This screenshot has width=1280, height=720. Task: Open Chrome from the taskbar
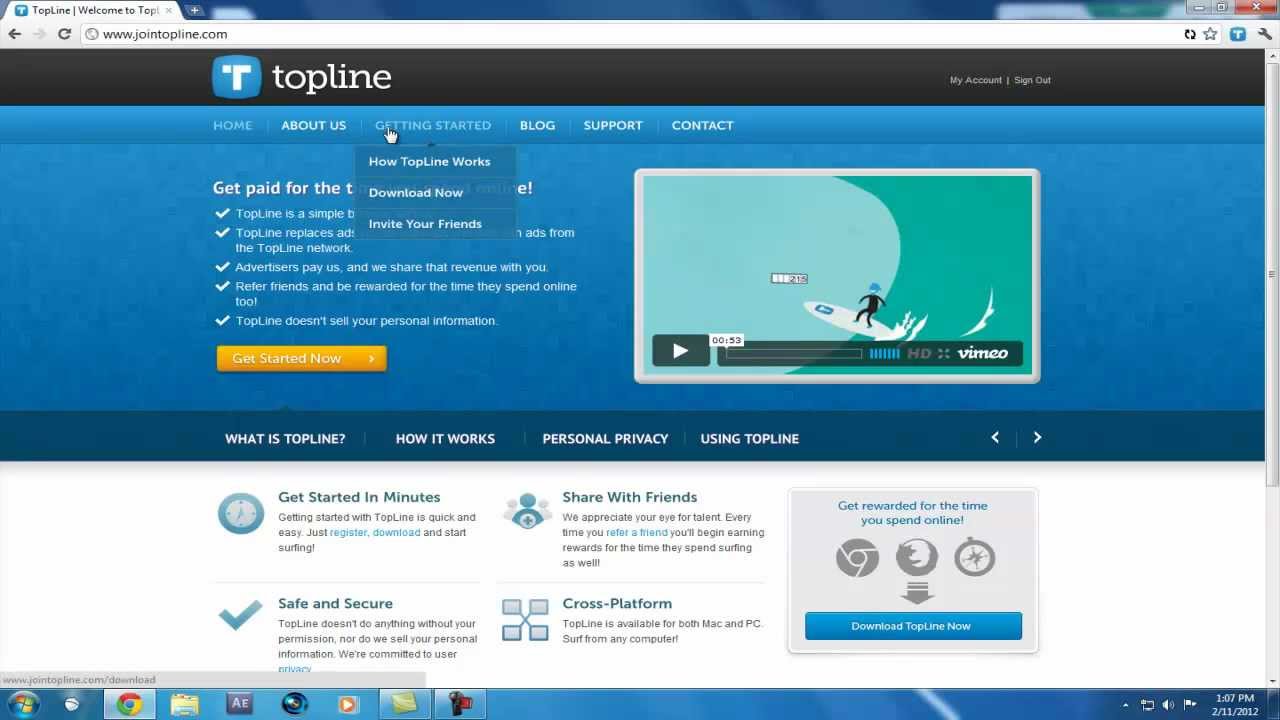point(129,704)
